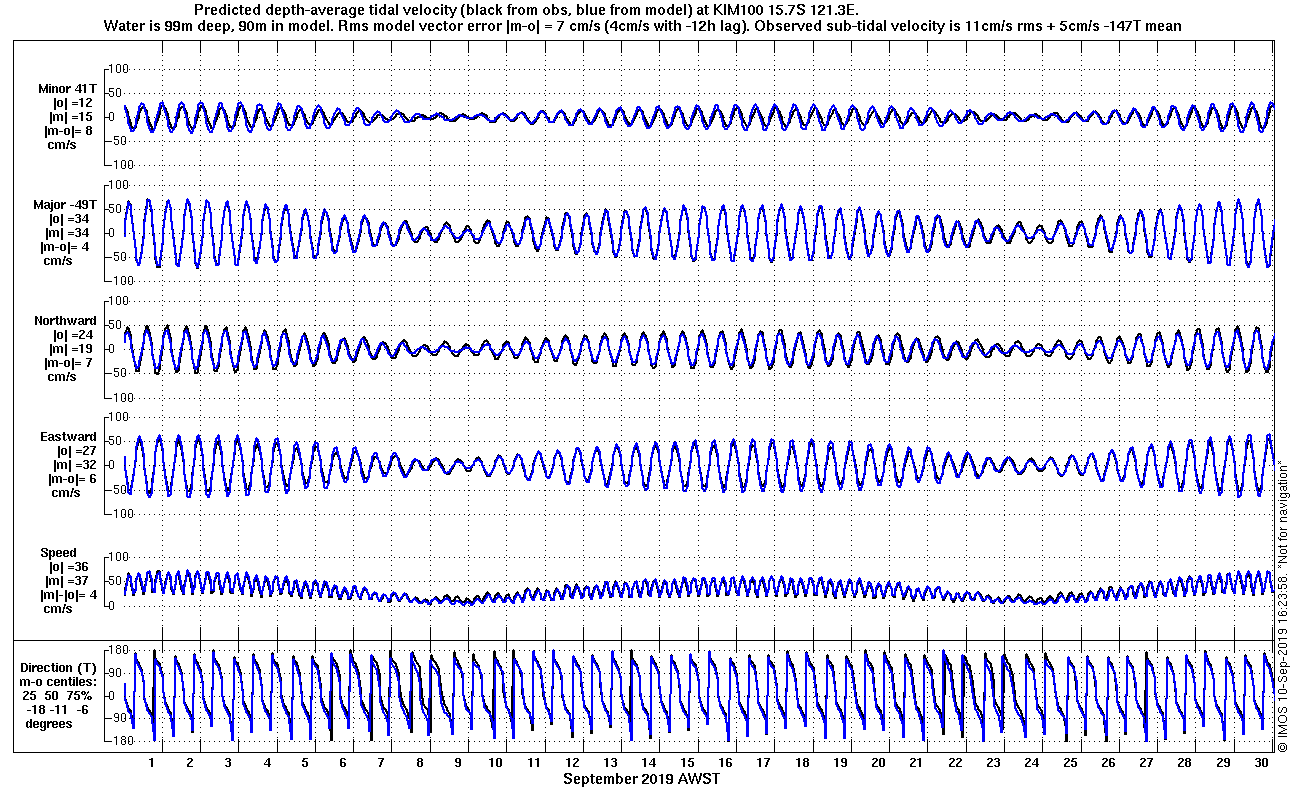Viewport: 1300px width, 800px height.
Task: Click the 'Eastward' panel label
Action: click(68, 437)
